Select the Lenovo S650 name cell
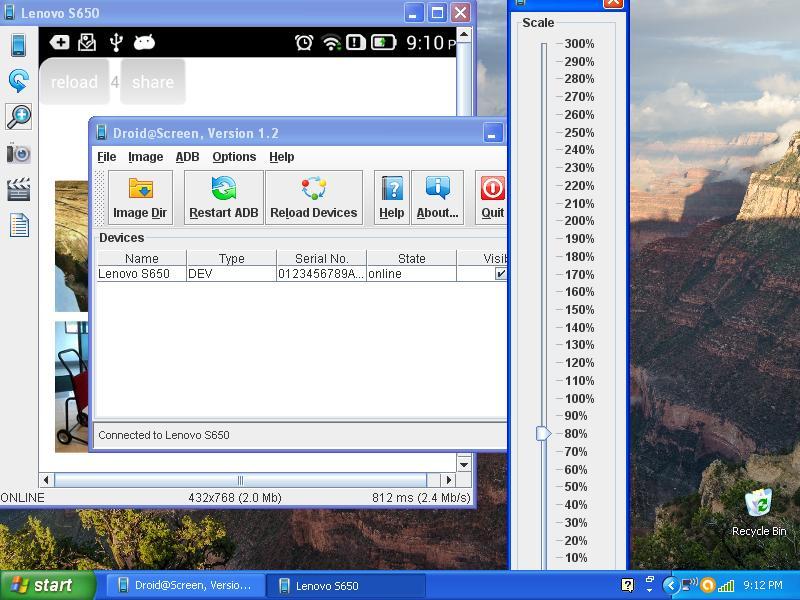The height and width of the screenshot is (600, 800). 142,273
